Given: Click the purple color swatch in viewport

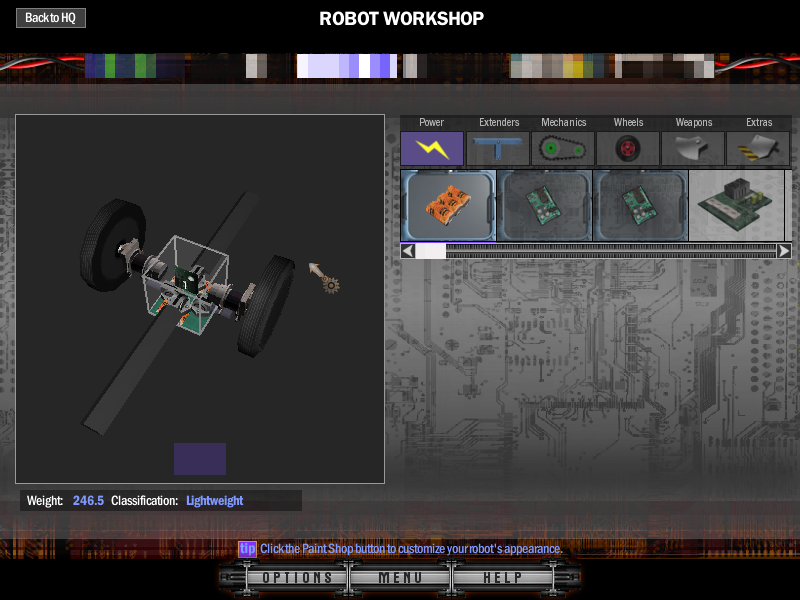Looking at the screenshot, I should tap(200, 459).
